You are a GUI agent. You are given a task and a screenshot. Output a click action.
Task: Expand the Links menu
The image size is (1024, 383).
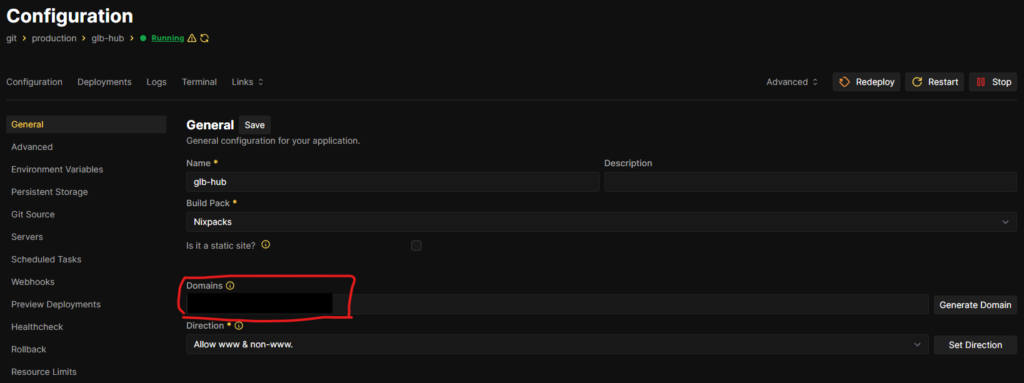tap(248, 82)
